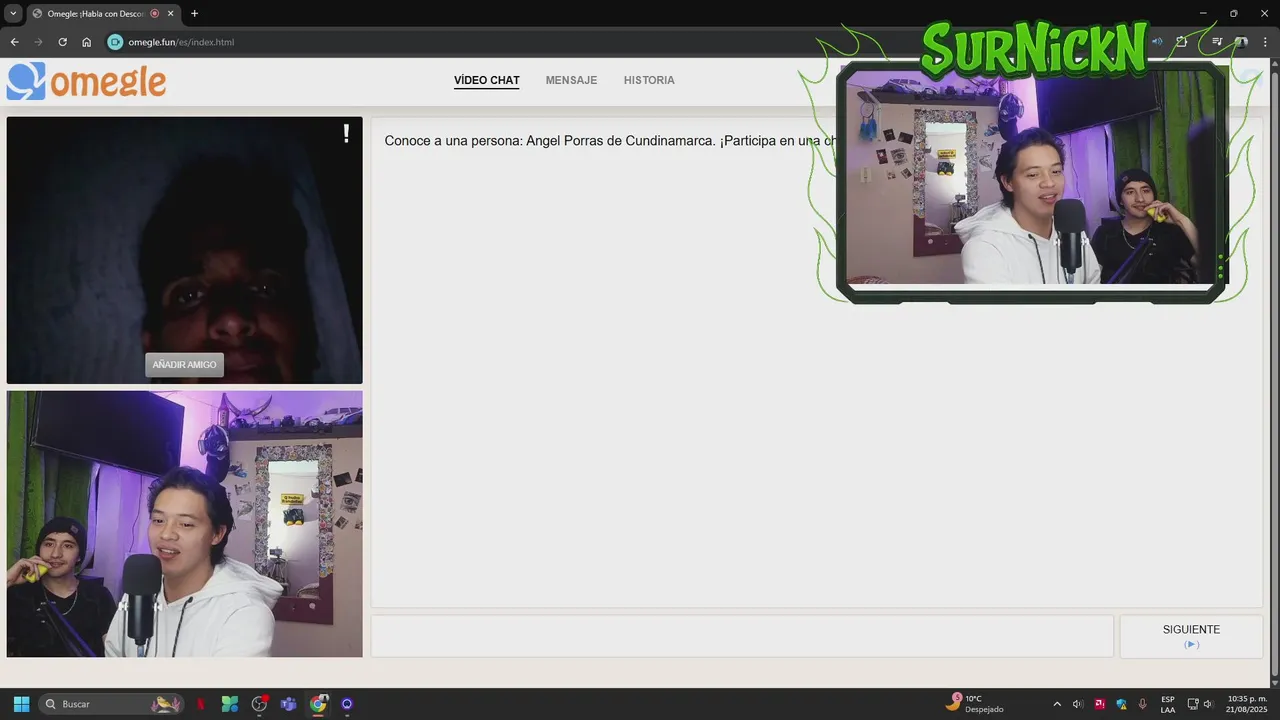Click the extensions icon in Chrome toolbar

pos(1181,42)
